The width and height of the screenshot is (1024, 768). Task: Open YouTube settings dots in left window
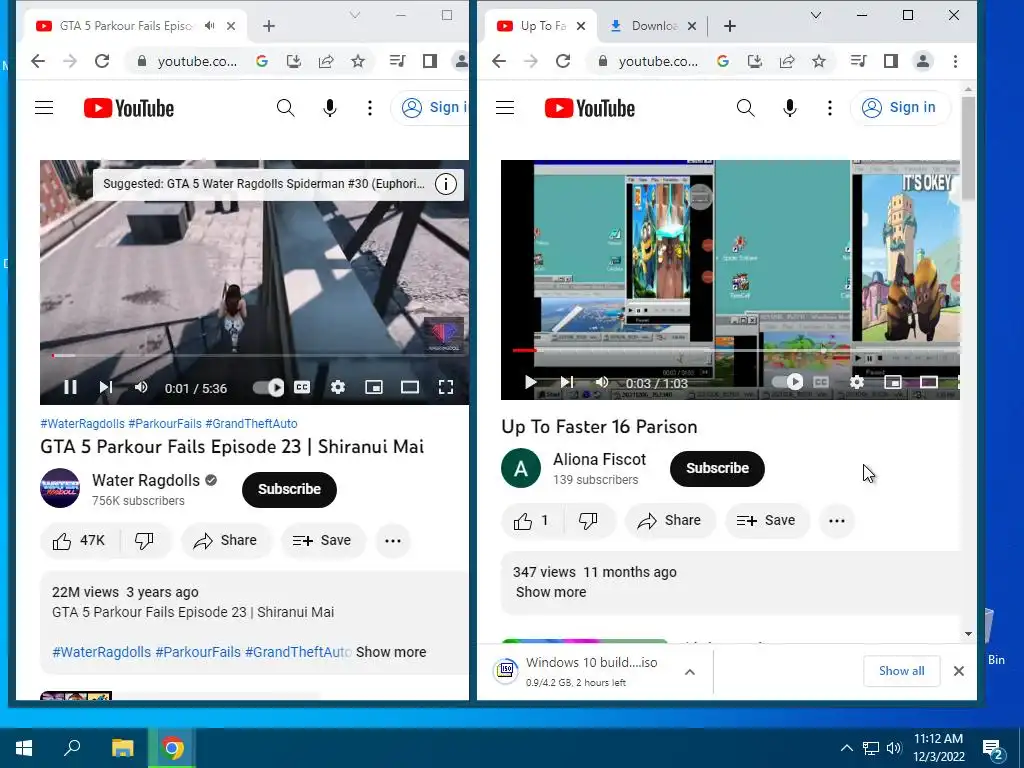click(x=370, y=108)
